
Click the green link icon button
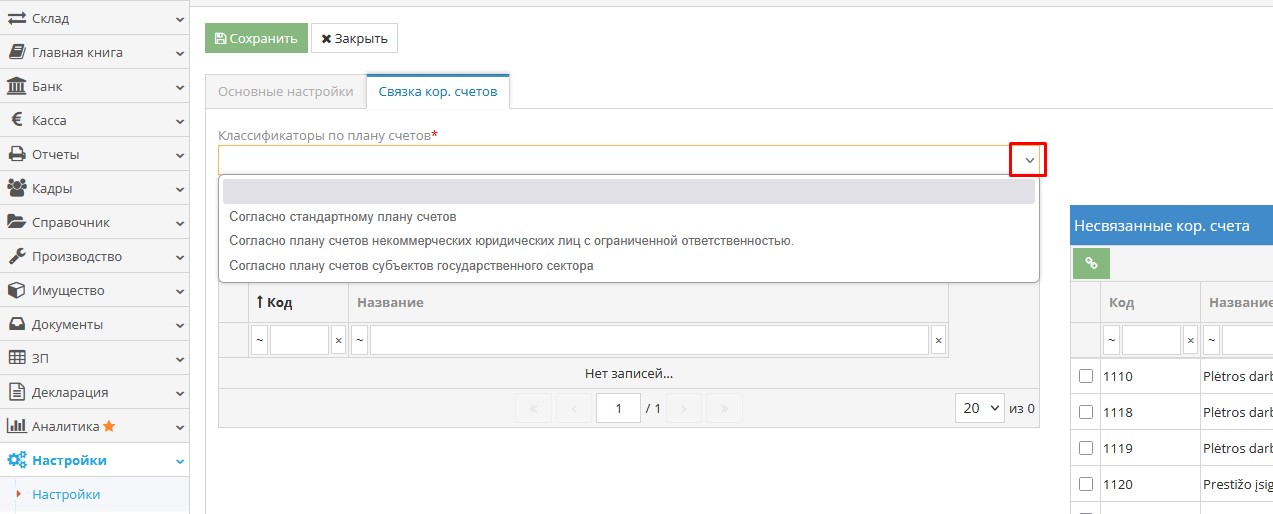tap(1091, 264)
